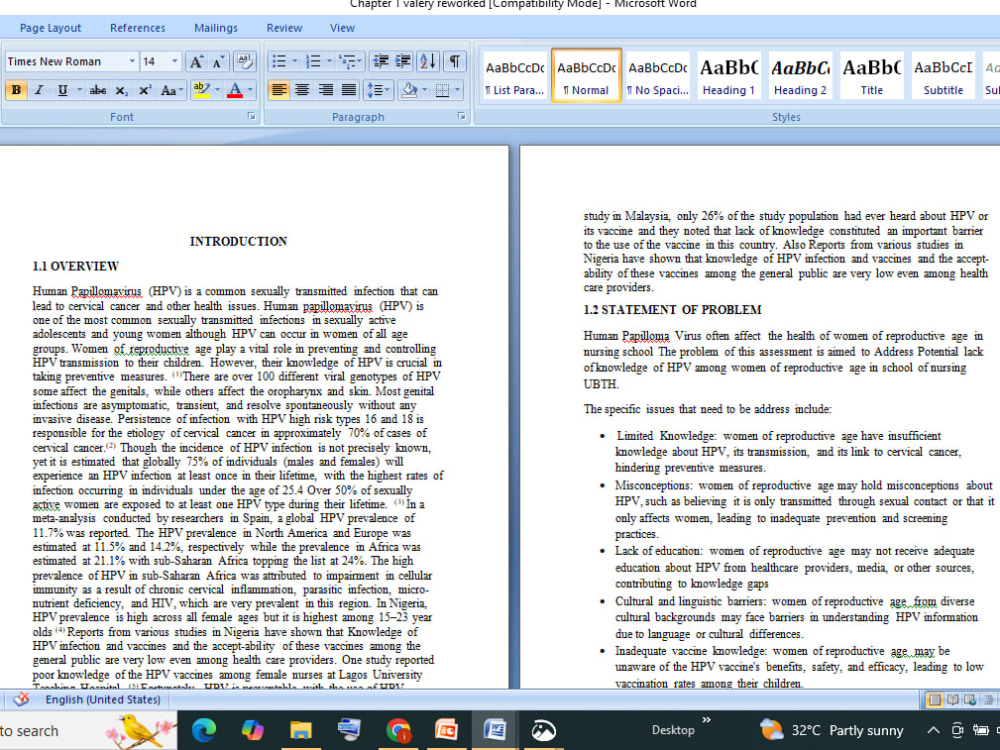Image resolution: width=1000 pixels, height=750 pixels.
Task: Apply the Normal style
Action: [x=586, y=76]
